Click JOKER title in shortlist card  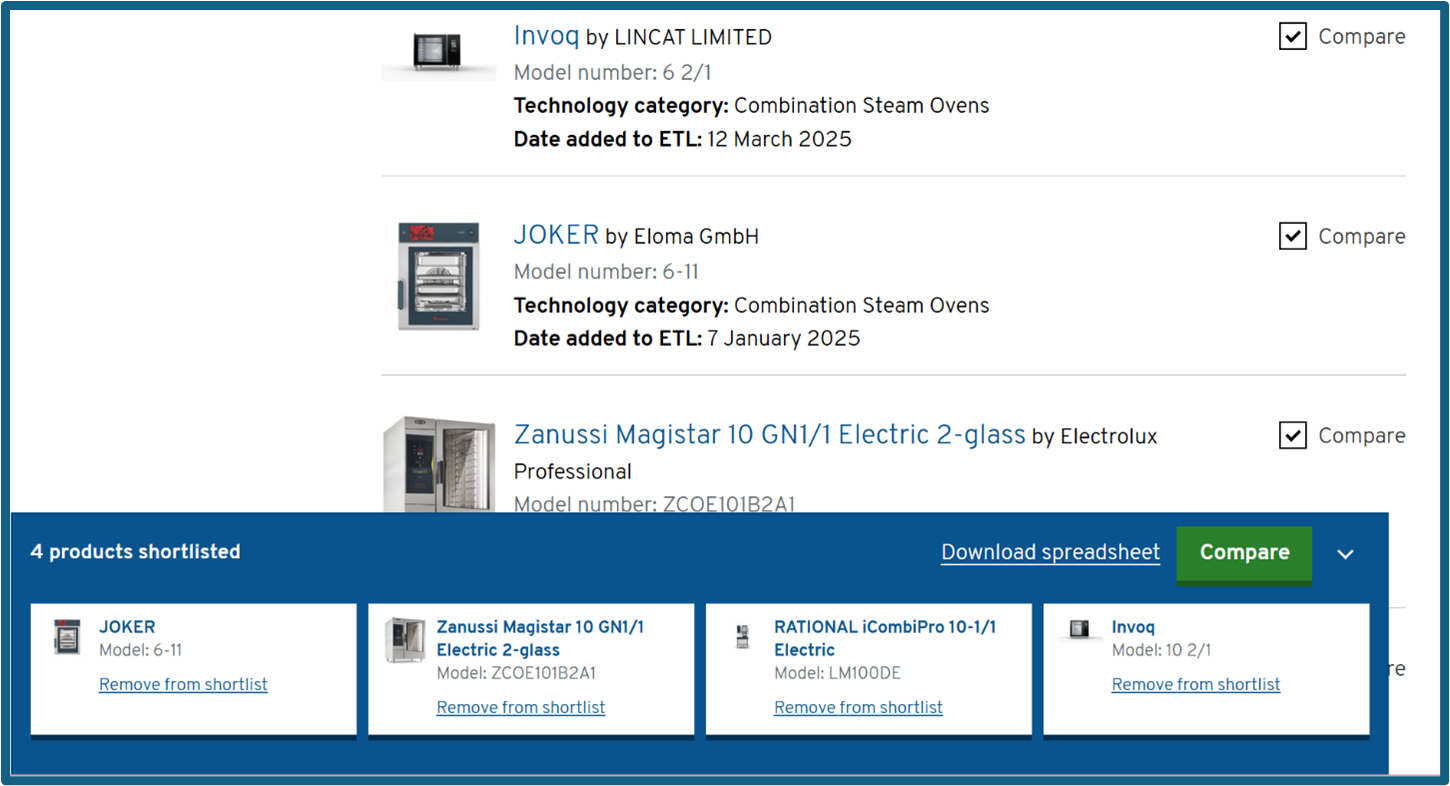point(127,627)
